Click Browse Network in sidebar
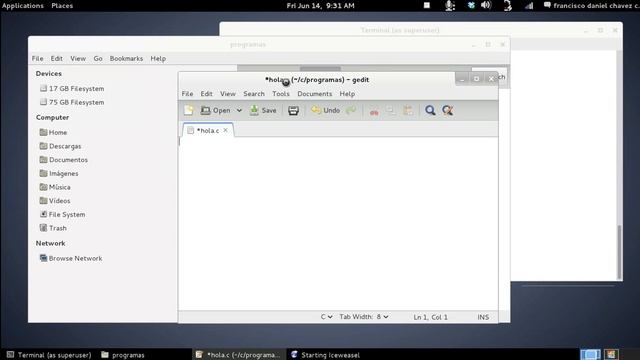Screen dimensions: 640x360 click(x=71, y=258)
